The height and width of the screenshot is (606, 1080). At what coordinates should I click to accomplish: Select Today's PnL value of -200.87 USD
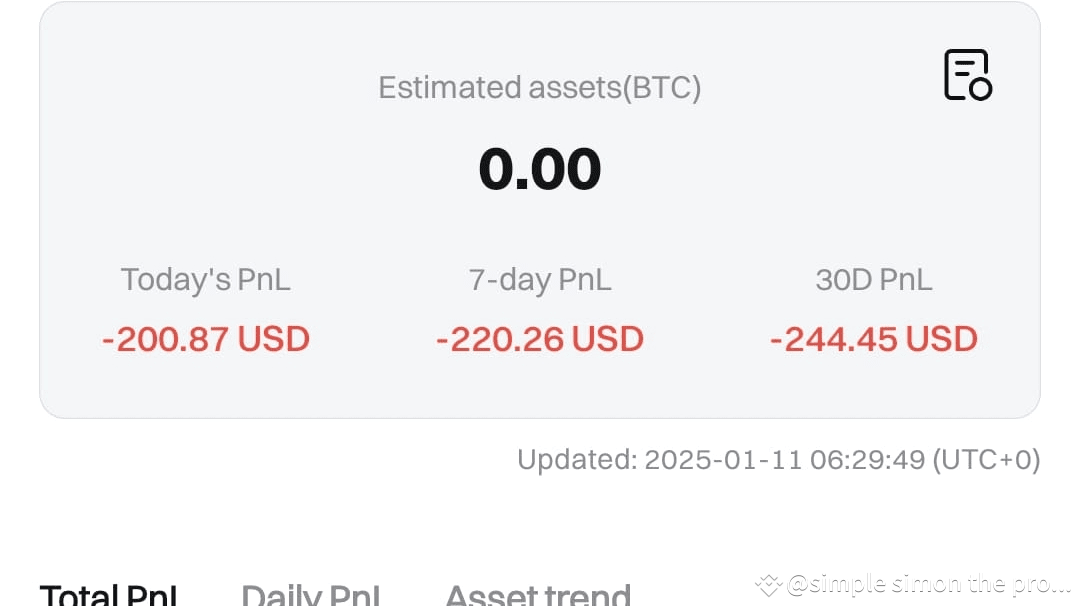(x=205, y=339)
